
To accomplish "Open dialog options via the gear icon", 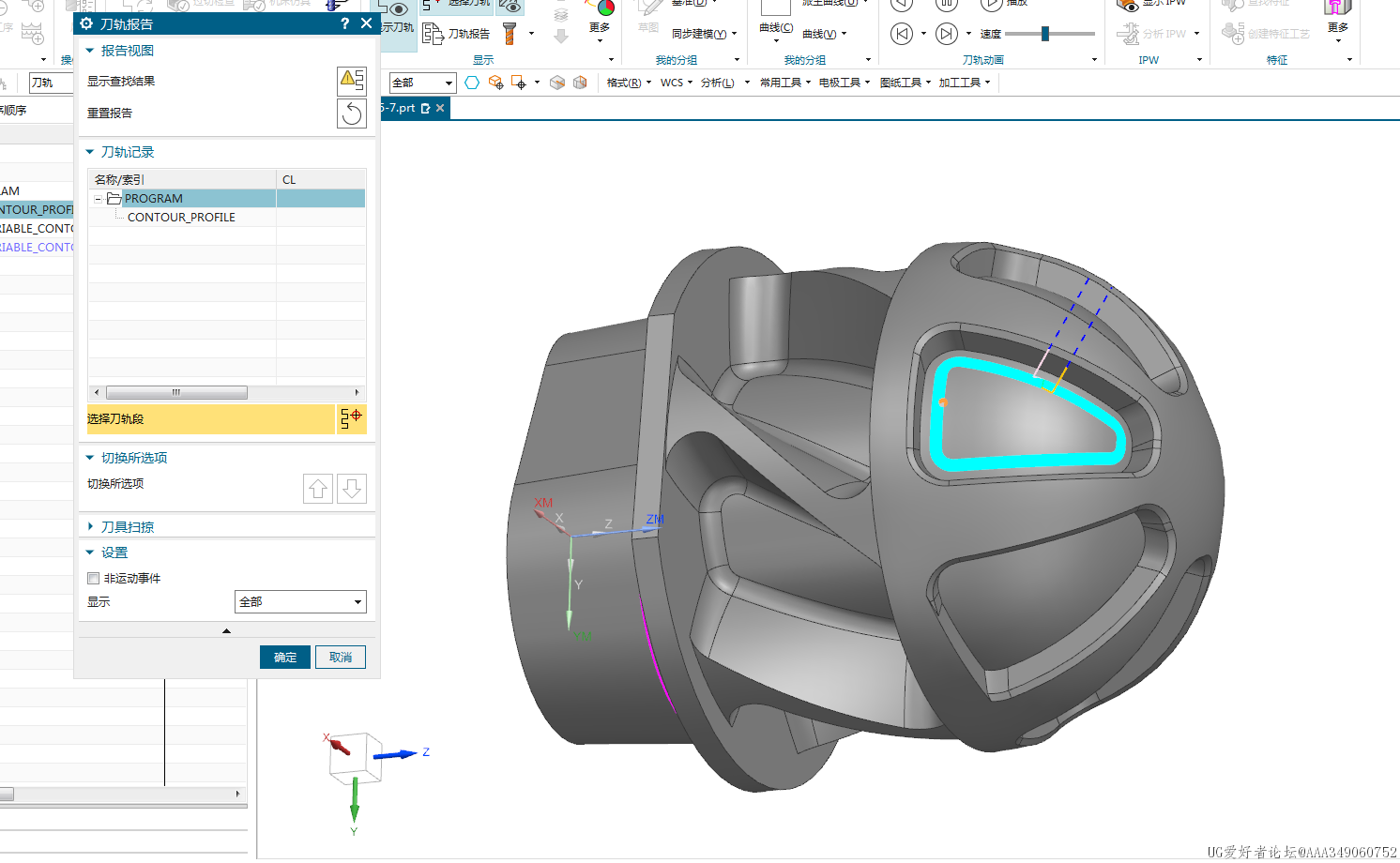I will click(86, 23).
